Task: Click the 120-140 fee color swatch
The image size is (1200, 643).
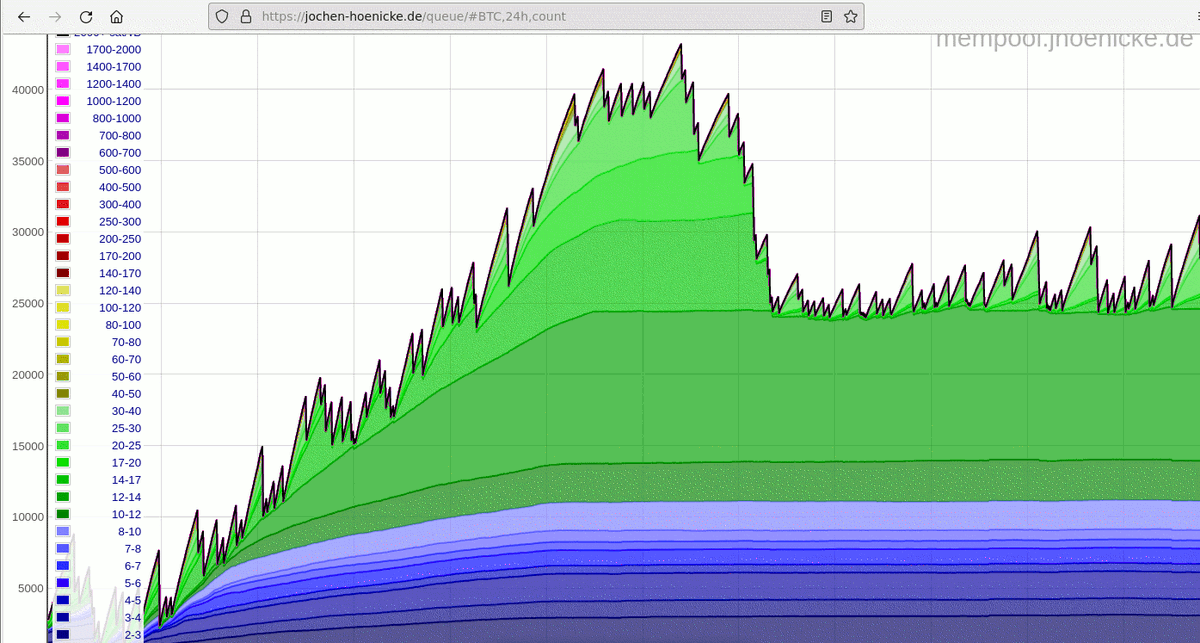Action: pyautogui.click(x=63, y=290)
